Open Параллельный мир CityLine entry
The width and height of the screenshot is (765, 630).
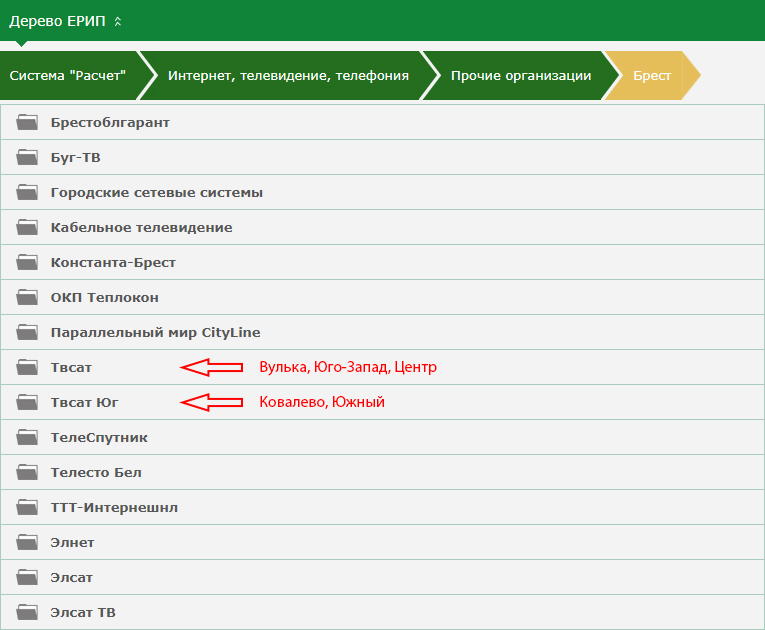156,333
